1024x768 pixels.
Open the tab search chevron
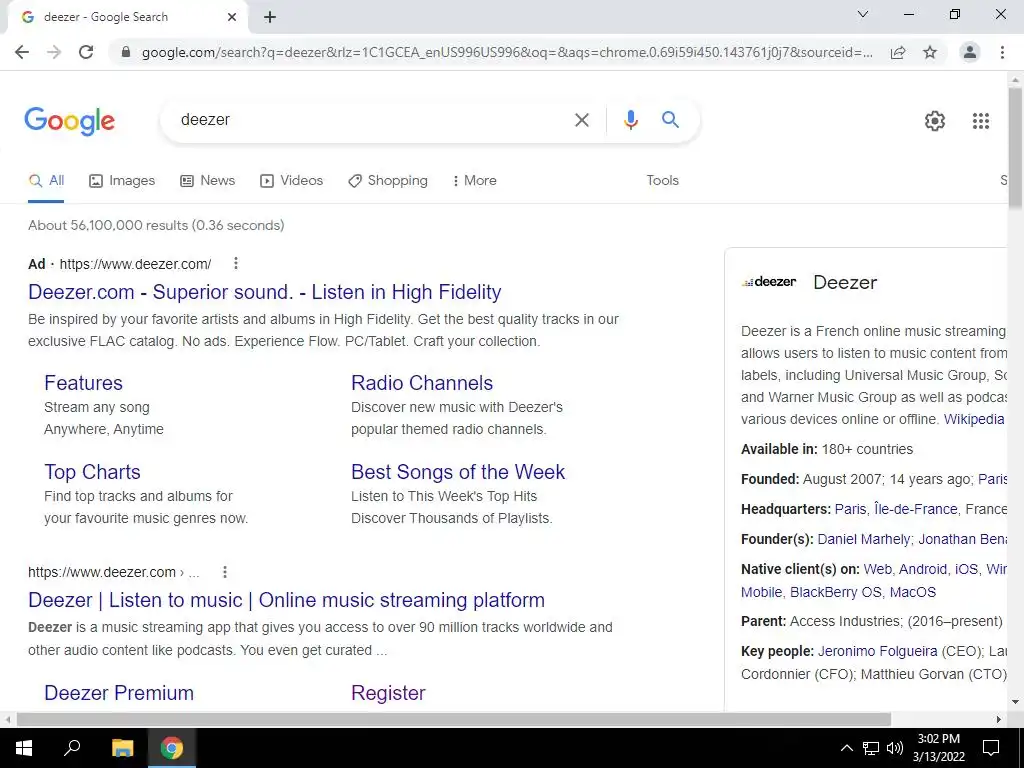click(863, 14)
